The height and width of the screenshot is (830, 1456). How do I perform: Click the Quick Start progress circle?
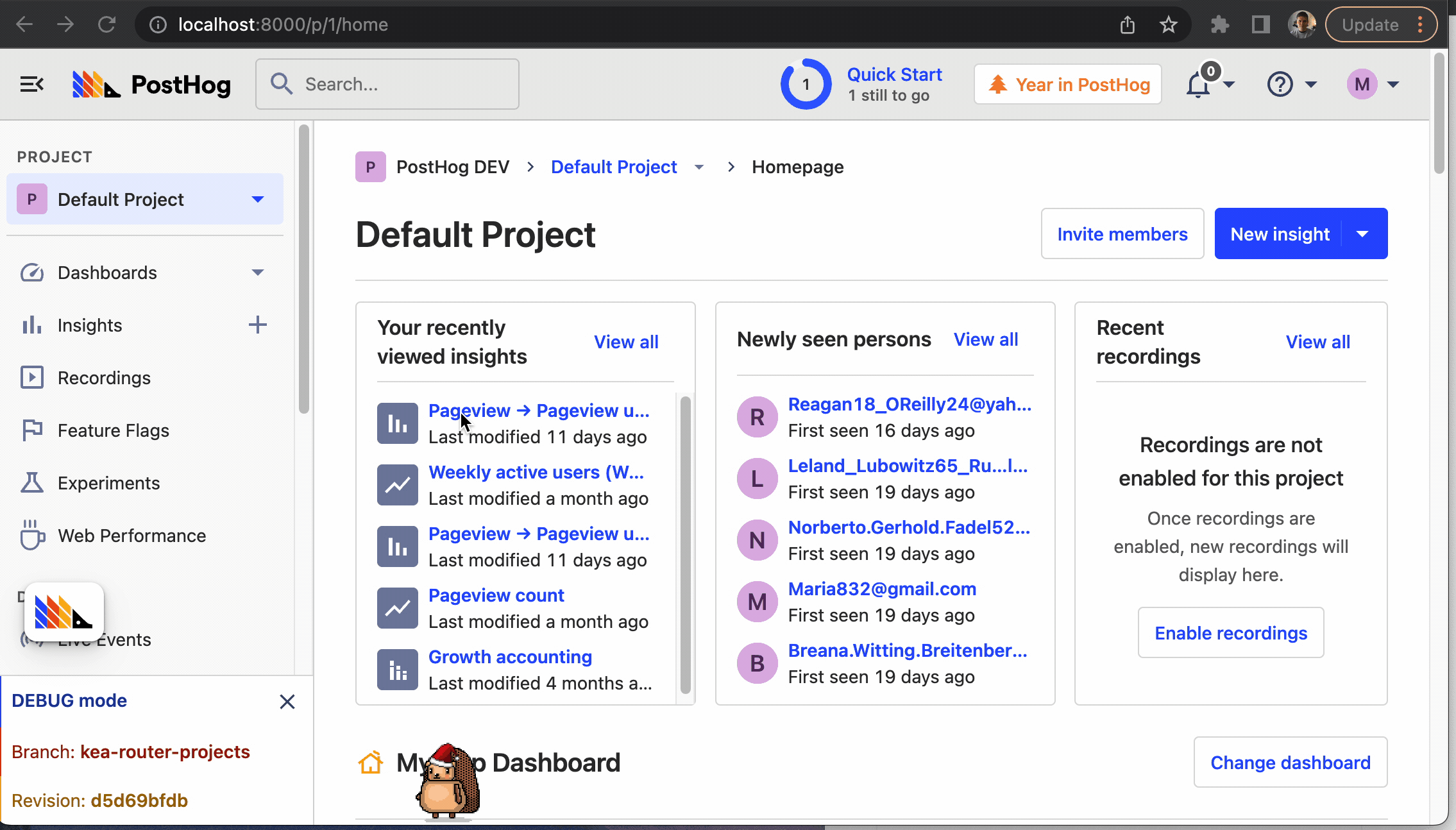pos(806,85)
